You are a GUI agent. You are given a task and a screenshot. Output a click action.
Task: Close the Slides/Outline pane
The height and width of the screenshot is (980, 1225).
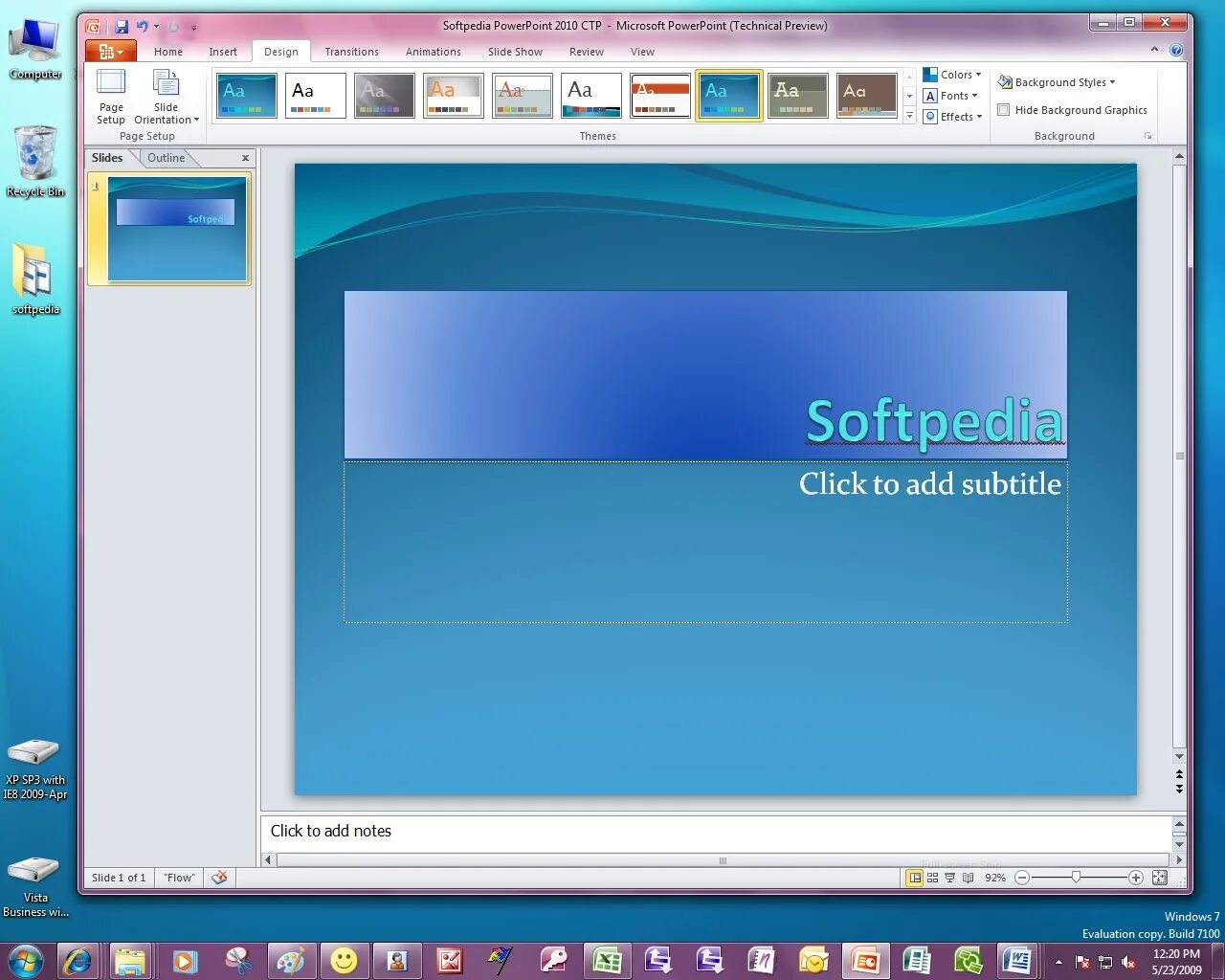pyautogui.click(x=245, y=158)
